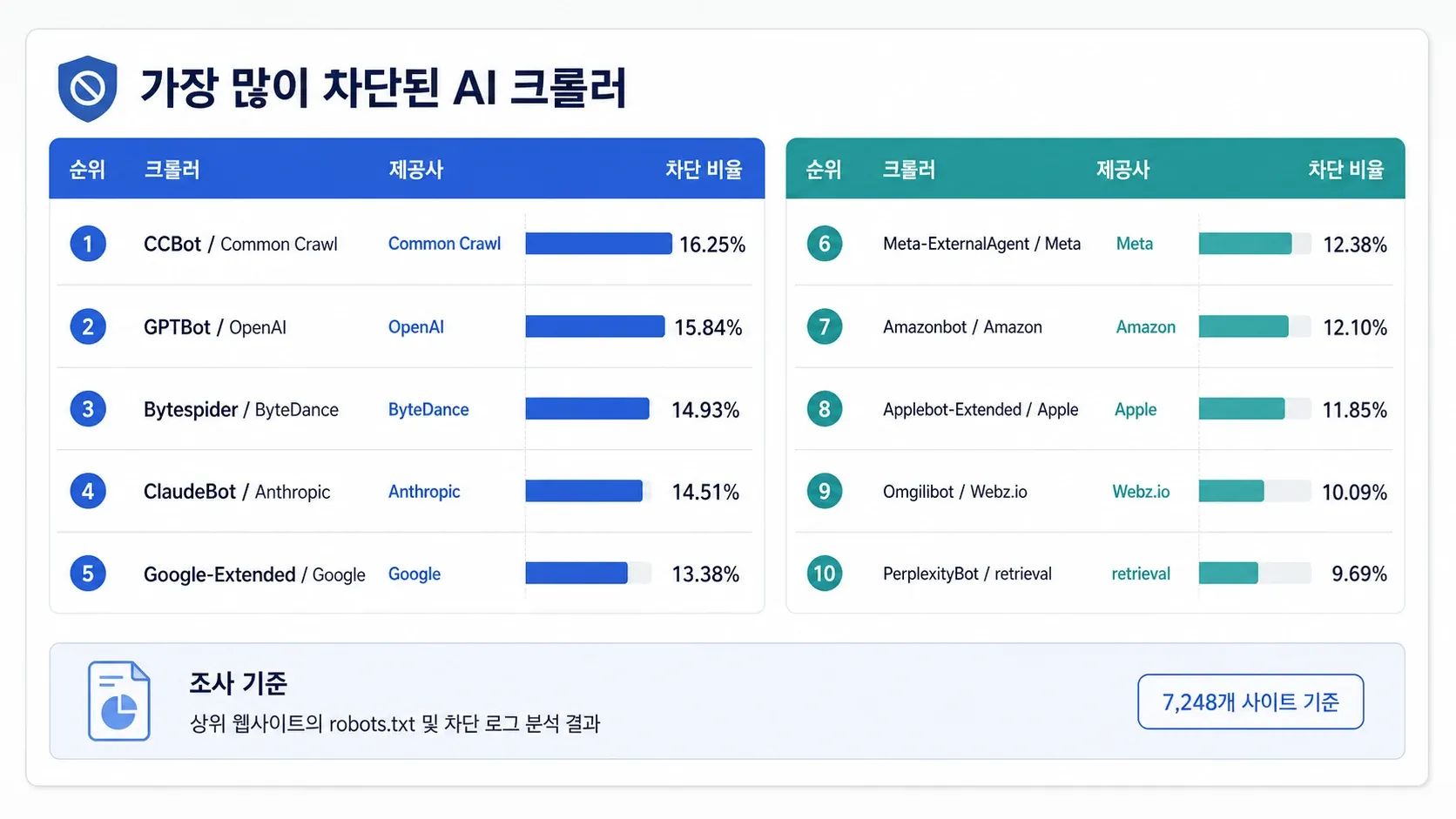Click the "ClaudeBot / Anthropic" crawler name
1456x819 pixels.
(x=237, y=492)
